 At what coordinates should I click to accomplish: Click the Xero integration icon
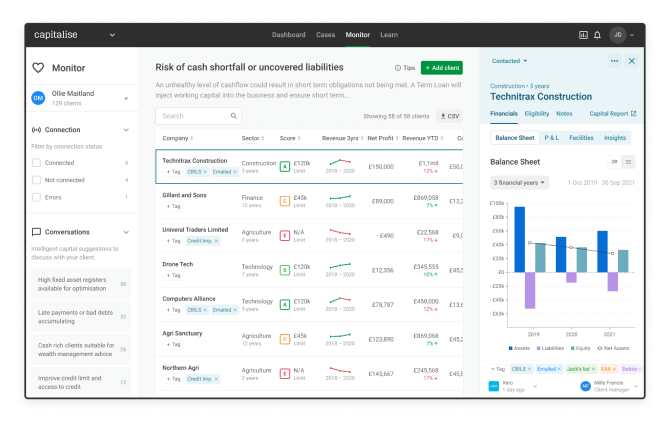point(494,386)
